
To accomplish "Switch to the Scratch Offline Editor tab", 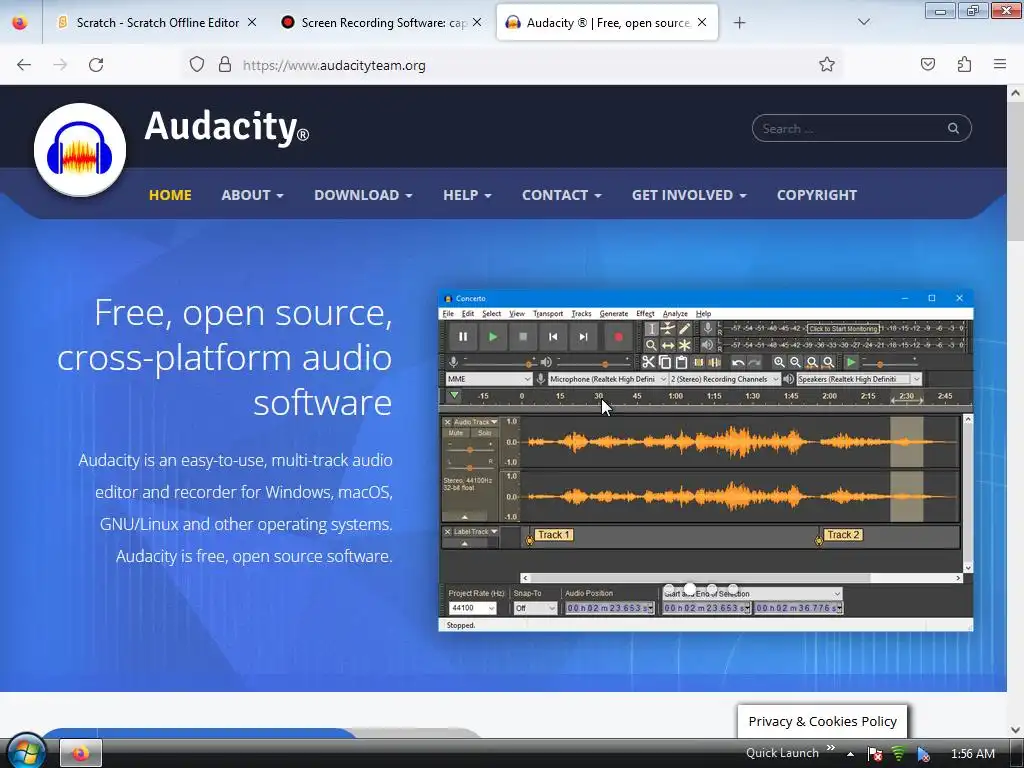I will [157, 22].
